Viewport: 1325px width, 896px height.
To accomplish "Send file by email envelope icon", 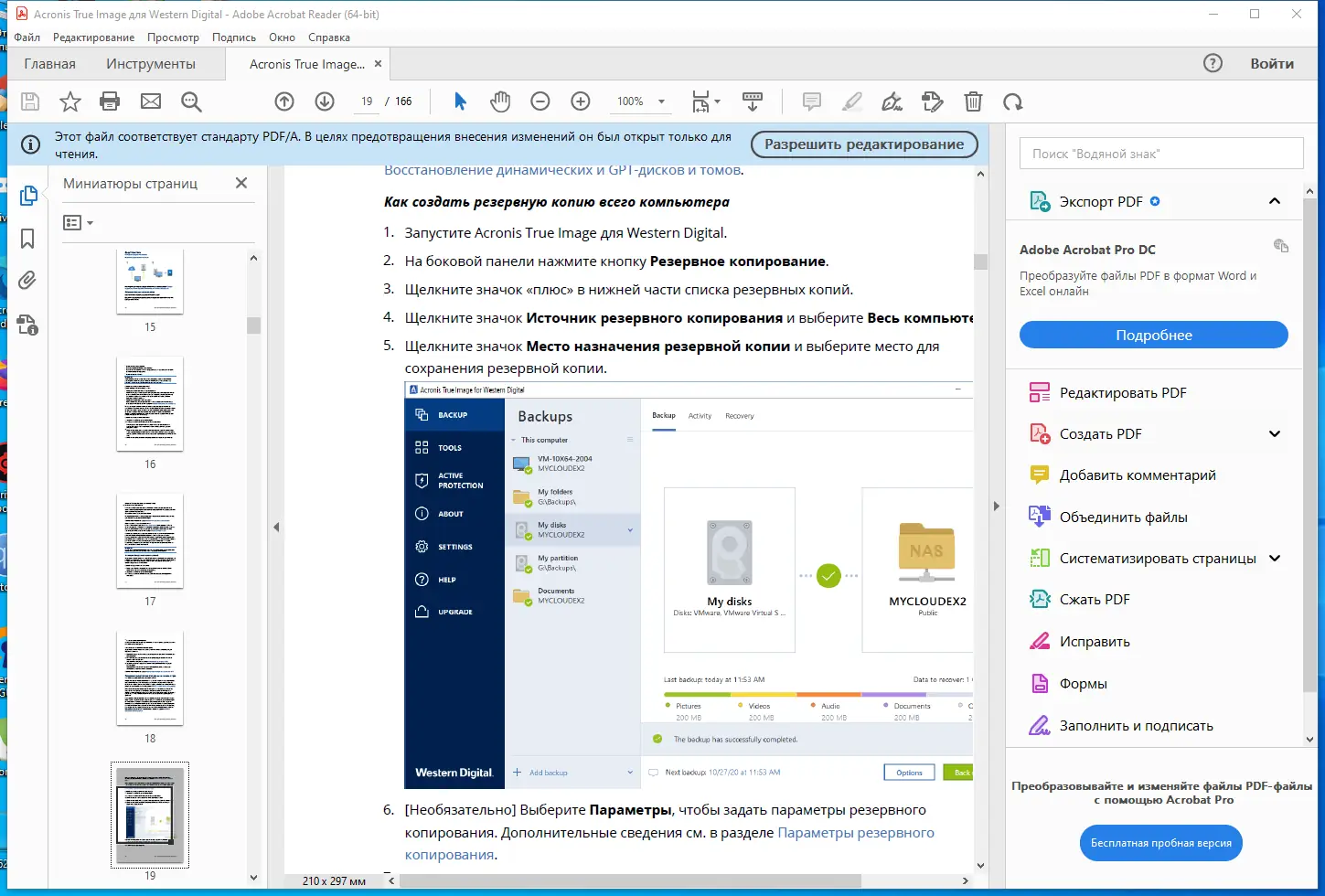I will [x=151, y=101].
